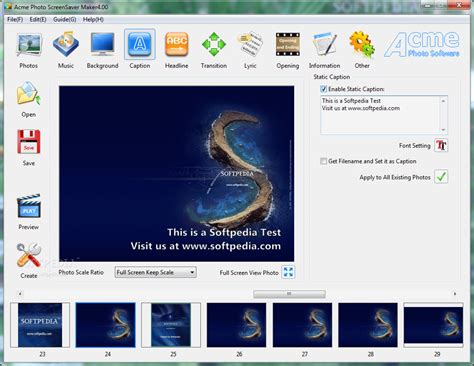The image size is (474, 366).
Task: Select photo thumbnail 29
Action: coord(433,325)
